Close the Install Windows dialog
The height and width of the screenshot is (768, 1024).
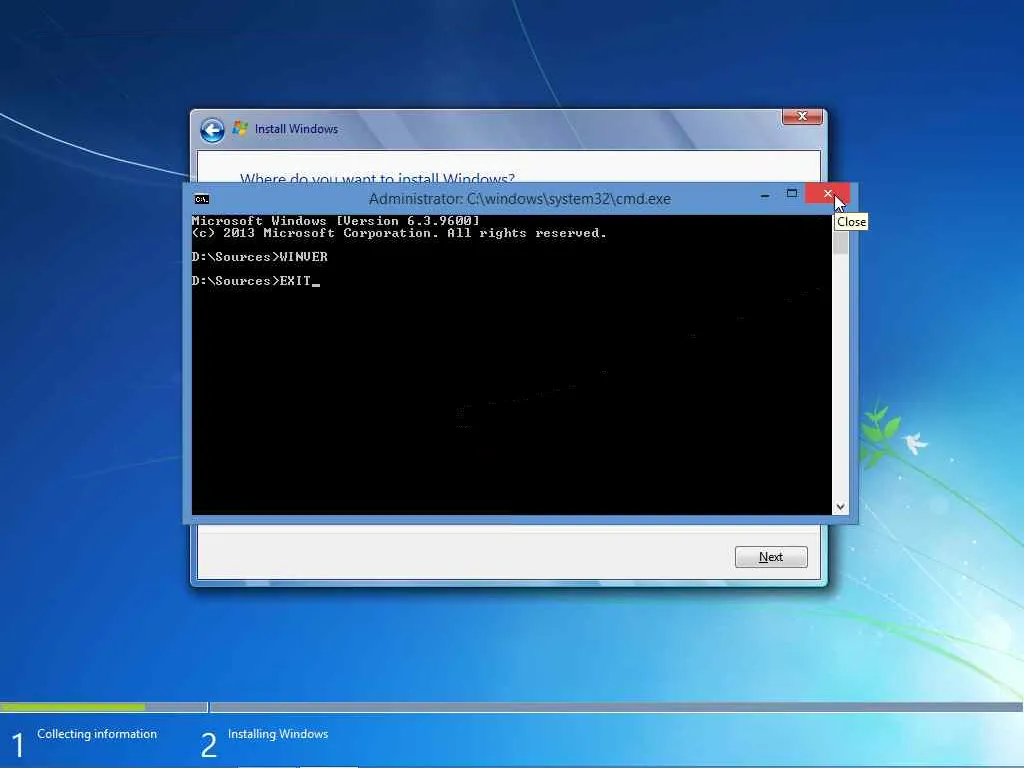click(802, 116)
